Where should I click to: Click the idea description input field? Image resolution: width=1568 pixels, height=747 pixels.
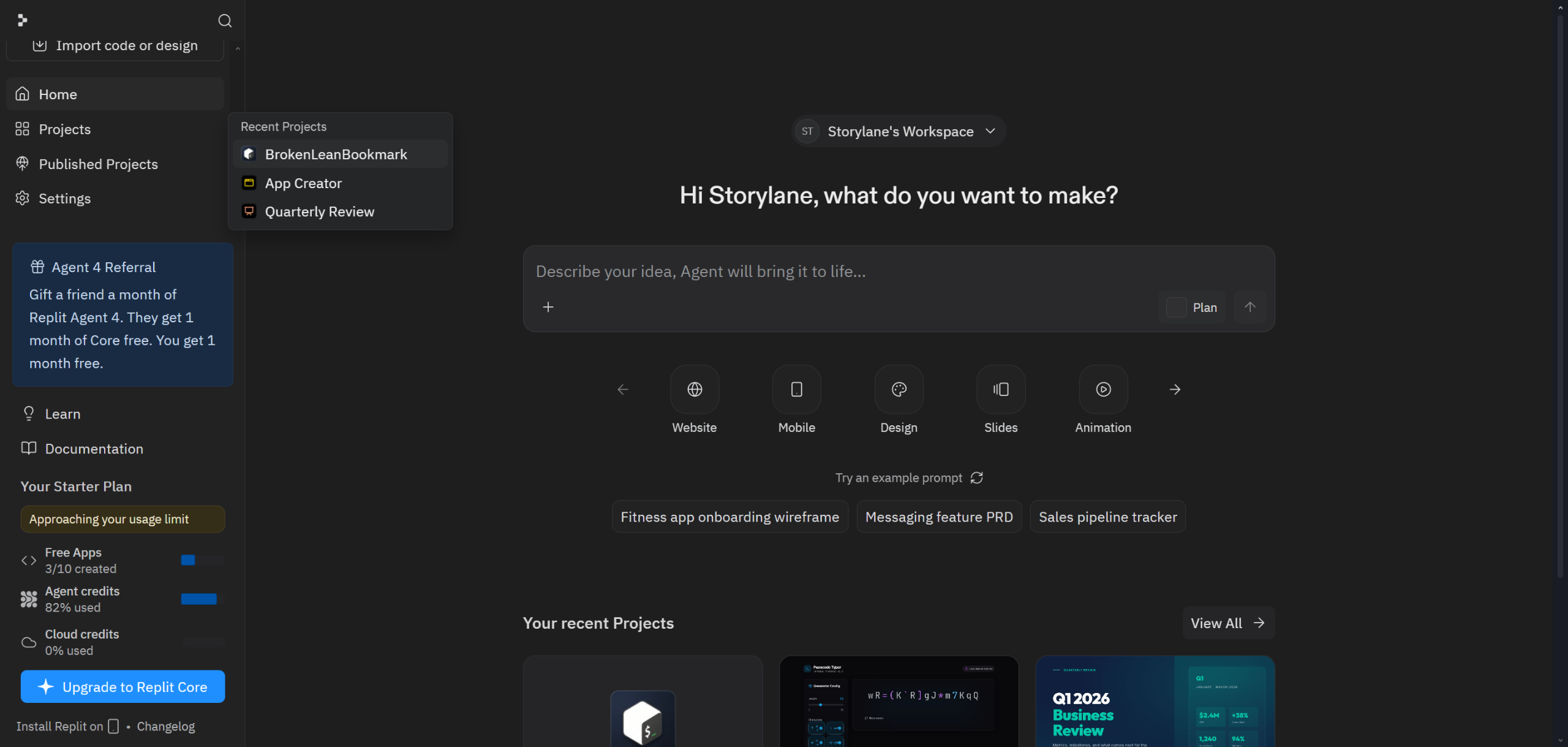858,271
